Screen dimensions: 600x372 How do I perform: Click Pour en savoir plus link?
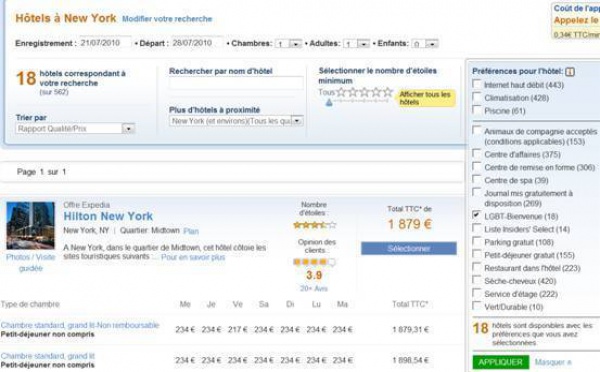193,257
